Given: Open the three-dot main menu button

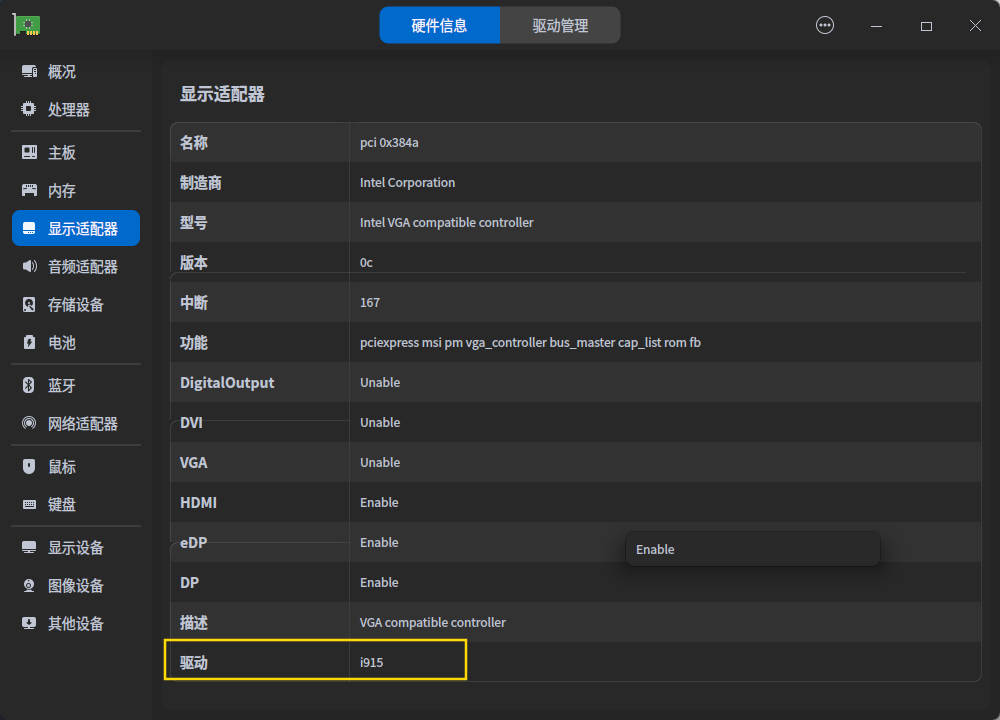Looking at the screenshot, I should point(825,26).
